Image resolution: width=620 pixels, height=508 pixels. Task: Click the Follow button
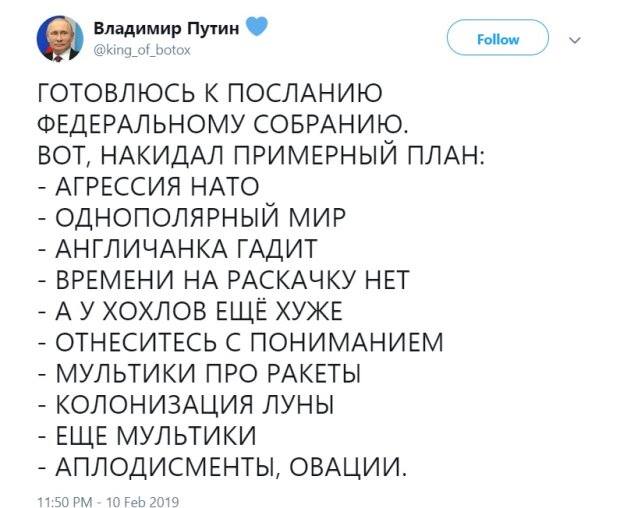(x=498, y=40)
